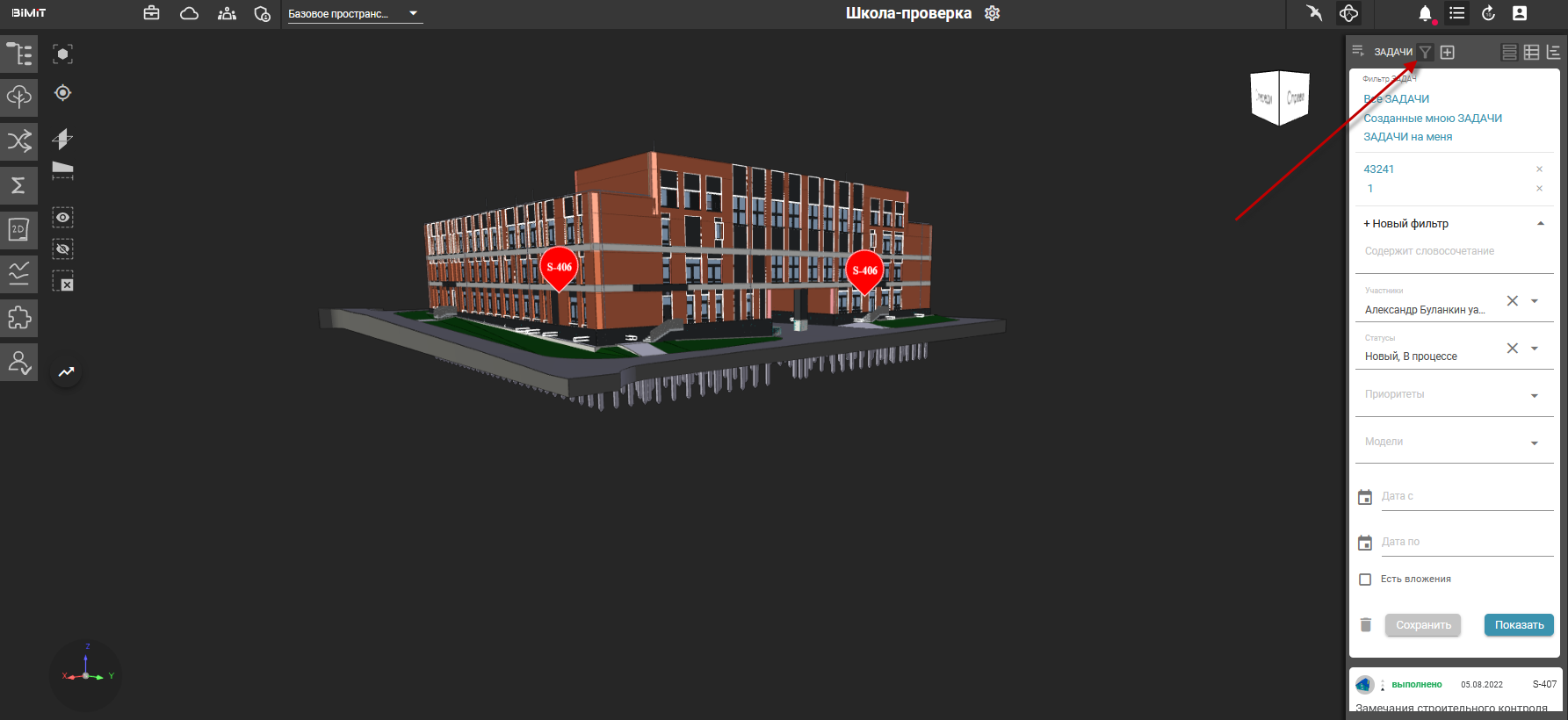
Task: Open saved filter '43241'
Action: 1378,169
